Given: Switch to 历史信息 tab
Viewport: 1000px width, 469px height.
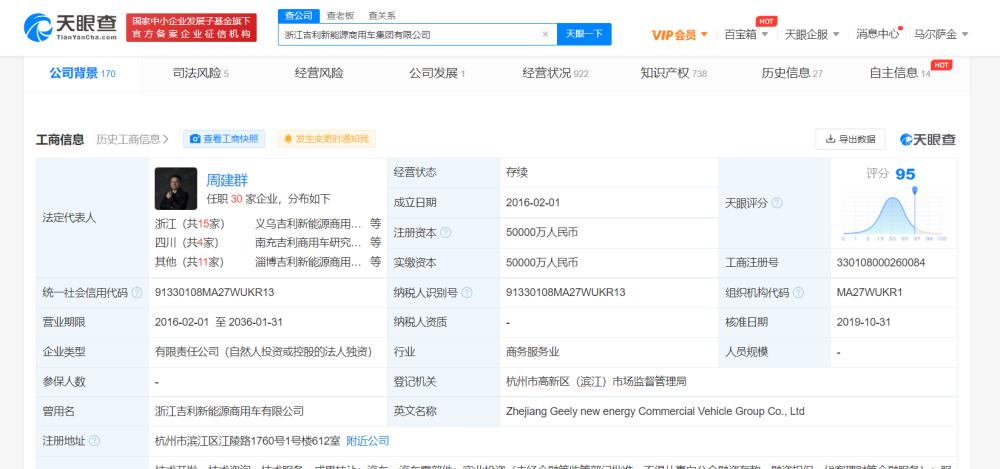Looking at the screenshot, I should coord(791,73).
